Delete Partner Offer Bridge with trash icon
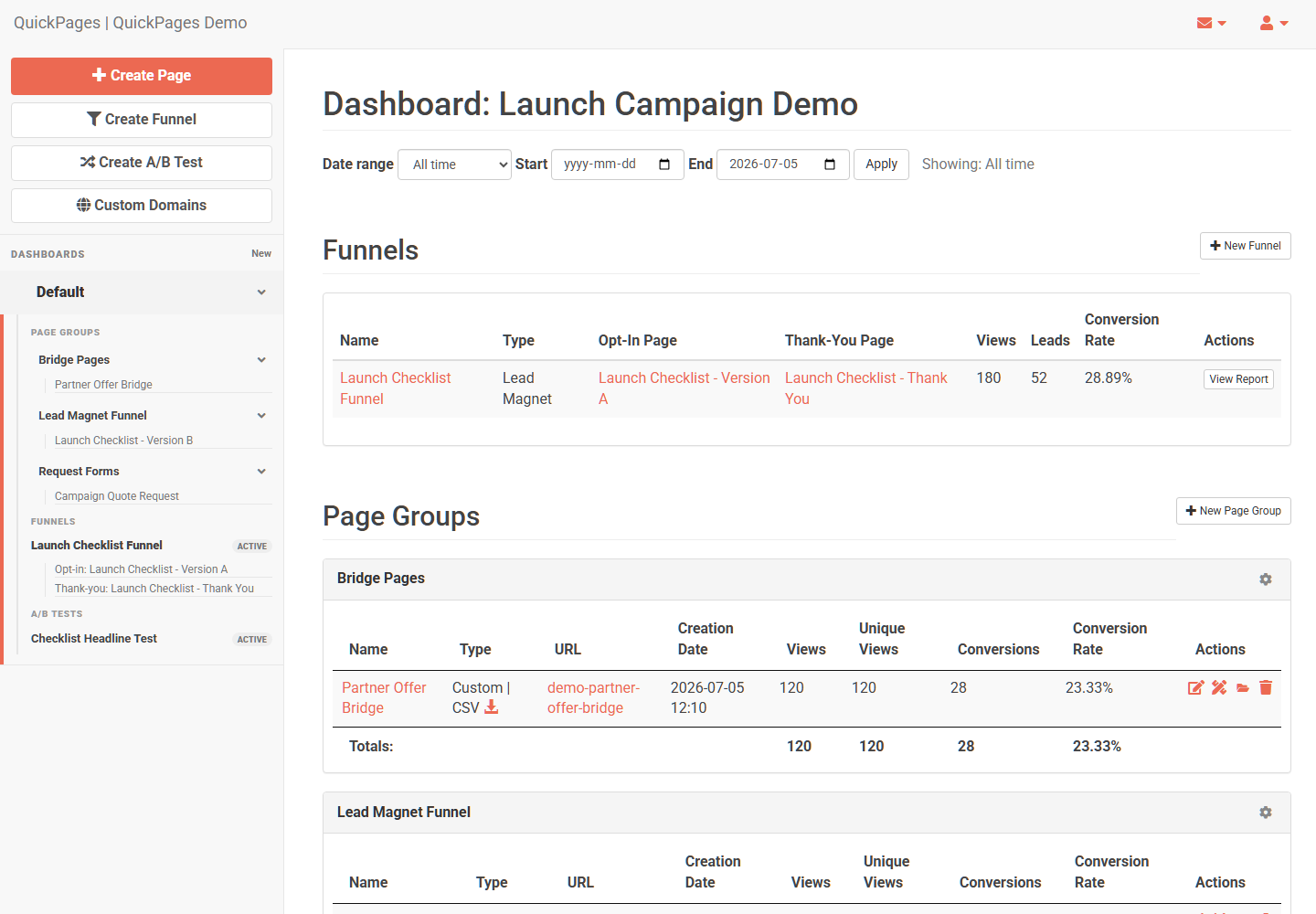 click(x=1266, y=687)
